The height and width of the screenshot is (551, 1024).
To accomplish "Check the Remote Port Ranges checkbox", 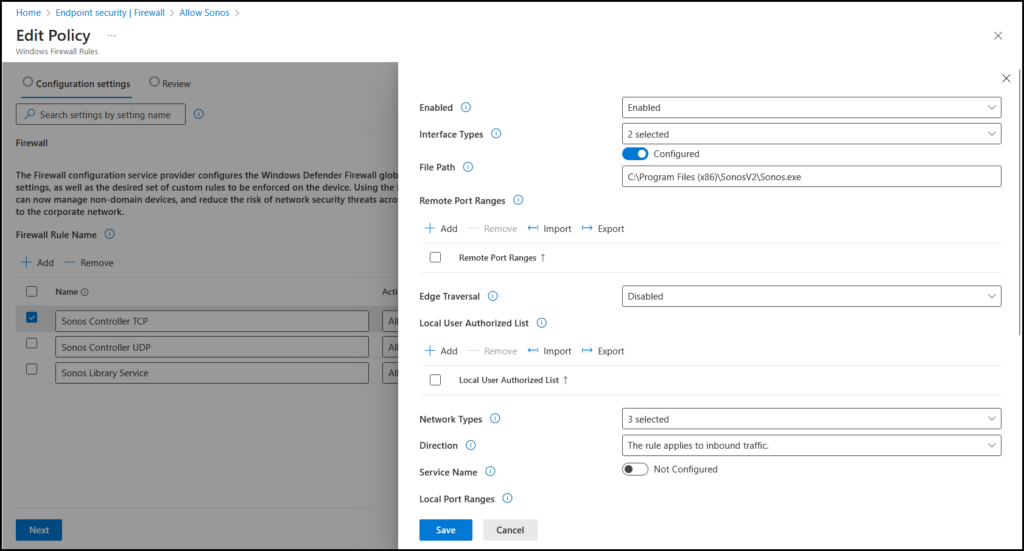I will pyautogui.click(x=435, y=257).
